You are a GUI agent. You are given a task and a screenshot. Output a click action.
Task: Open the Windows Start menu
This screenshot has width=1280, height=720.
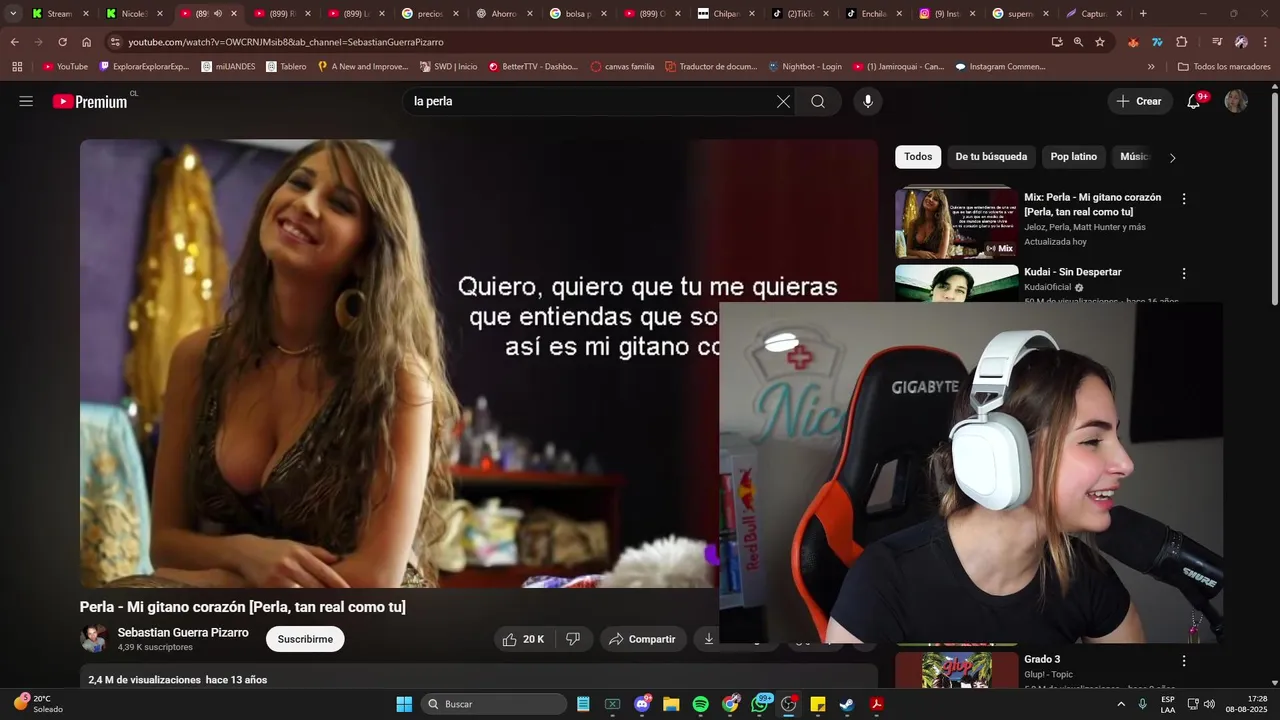point(404,704)
